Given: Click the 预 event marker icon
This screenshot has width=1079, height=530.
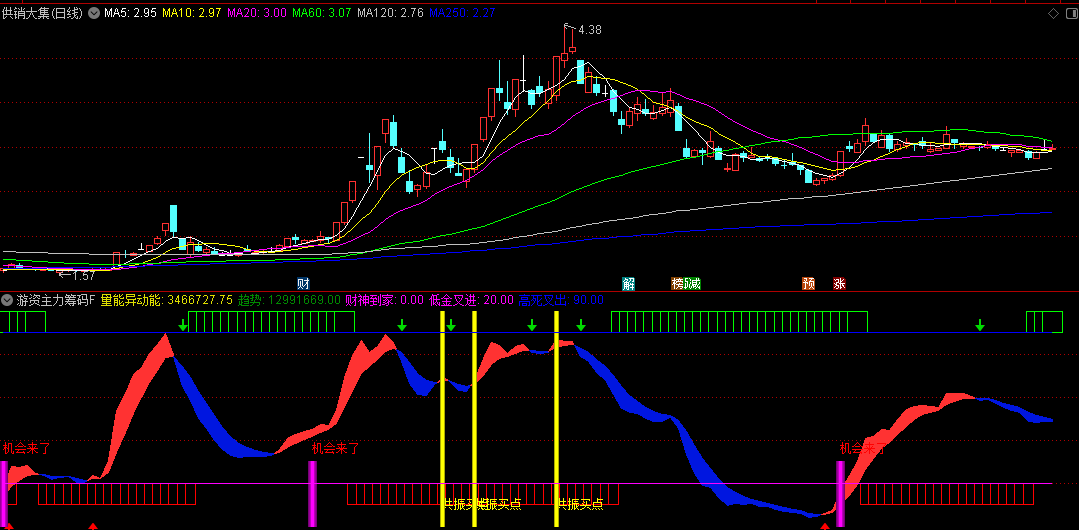Looking at the screenshot, I should (808, 283).
